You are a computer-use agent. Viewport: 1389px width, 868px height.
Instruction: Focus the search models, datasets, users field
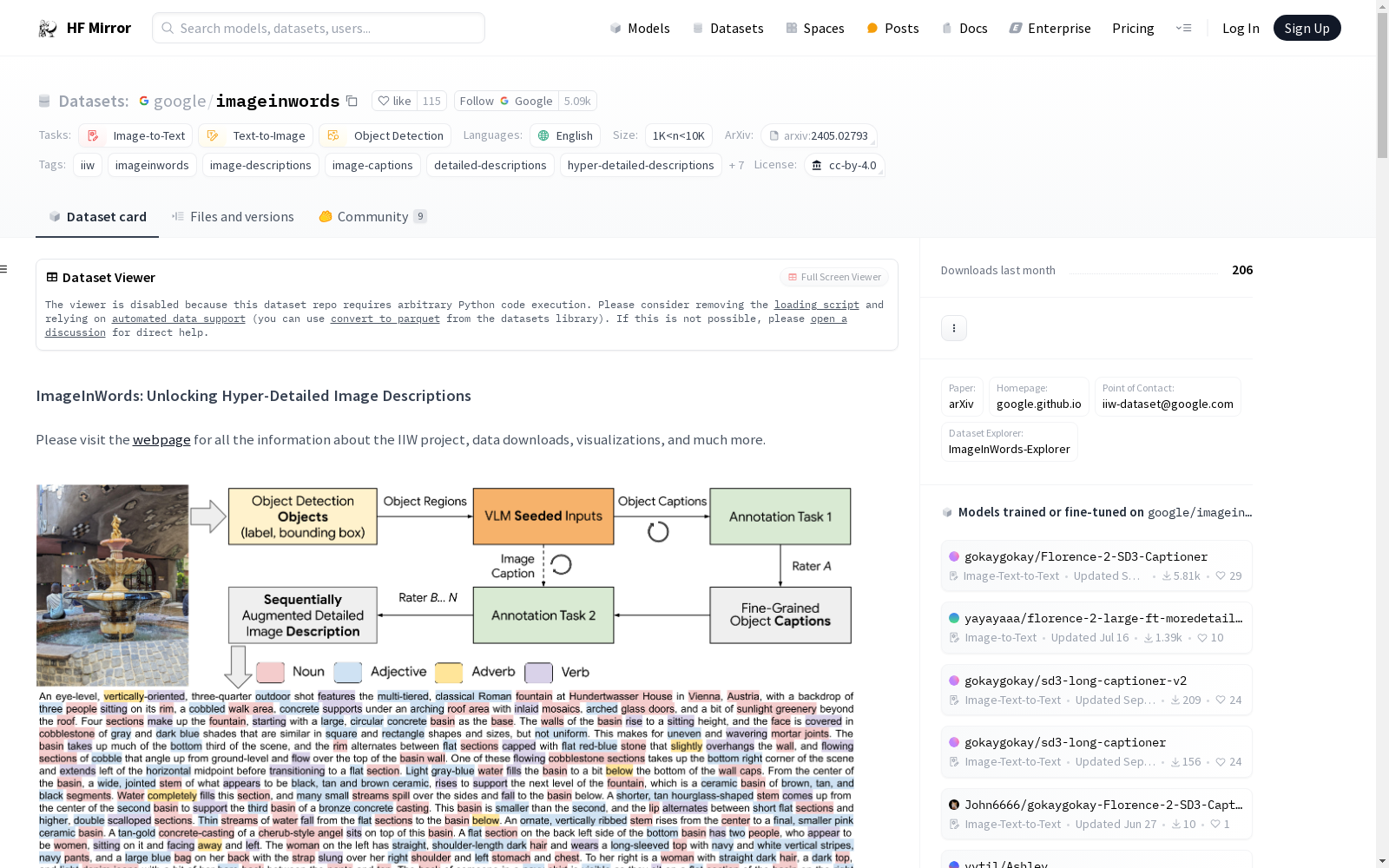click(319, 28)
